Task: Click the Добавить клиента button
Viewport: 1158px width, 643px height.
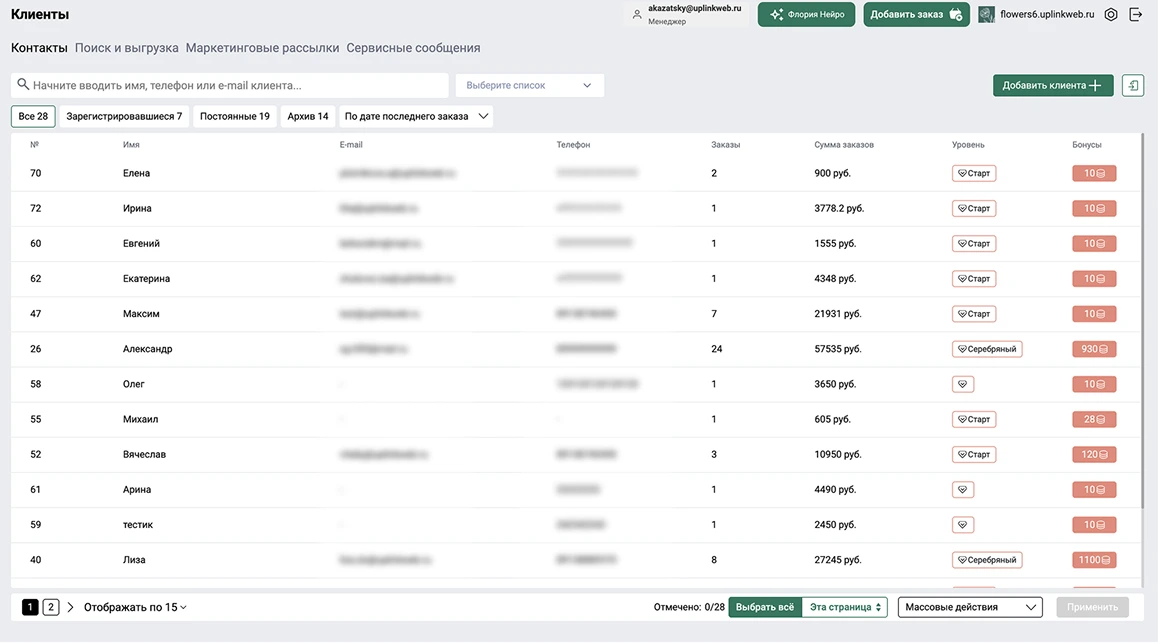Action: click(x=1052, y=86)
